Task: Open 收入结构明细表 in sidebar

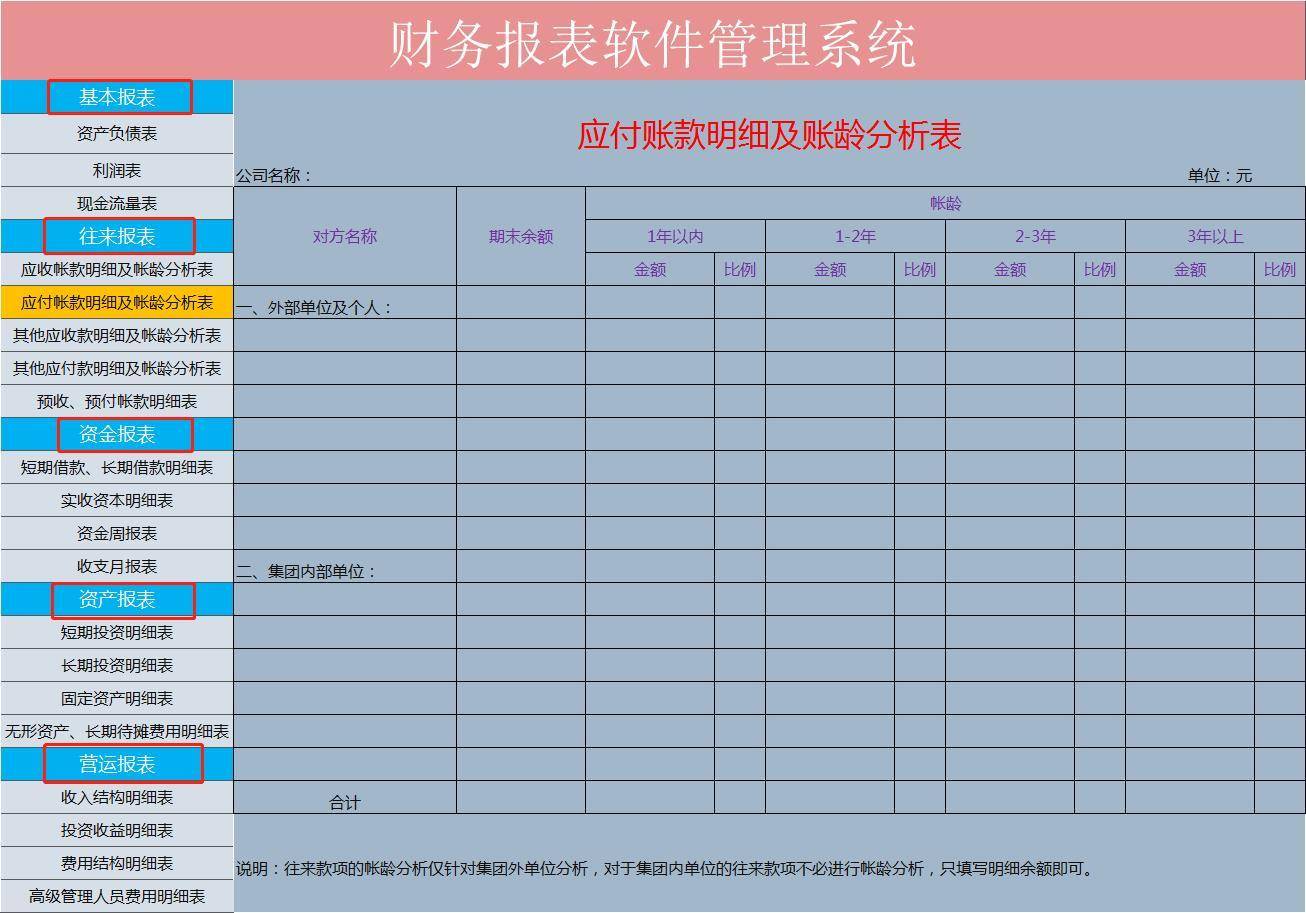Action: click(117, 797)
